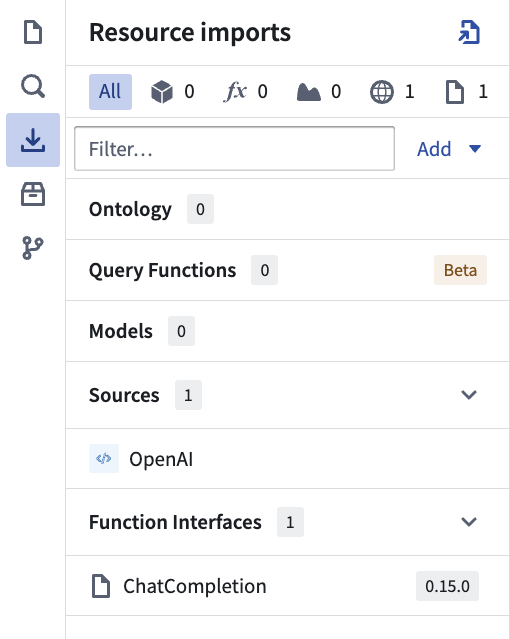510x639 pixels.
Task: Select the All filter tab
Action: pyautogui.click(x=110, y=92)
